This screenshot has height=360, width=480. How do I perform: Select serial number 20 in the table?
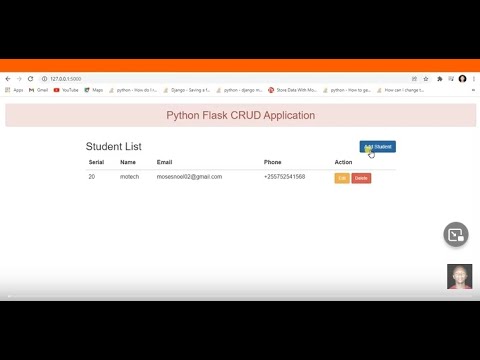tap(92, 177)
